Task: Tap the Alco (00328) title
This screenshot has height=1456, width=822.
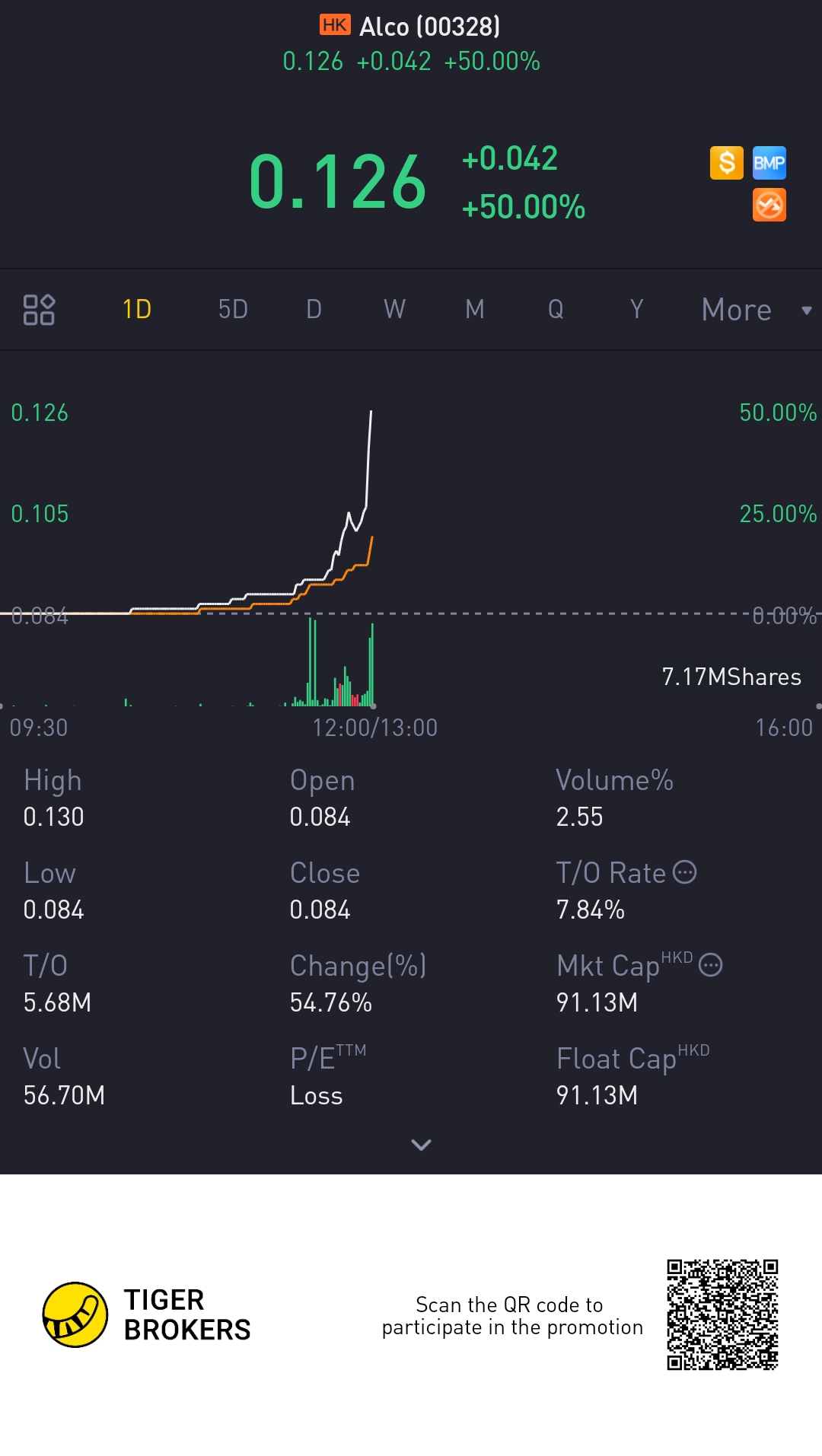Action: [x=430, y=27]
